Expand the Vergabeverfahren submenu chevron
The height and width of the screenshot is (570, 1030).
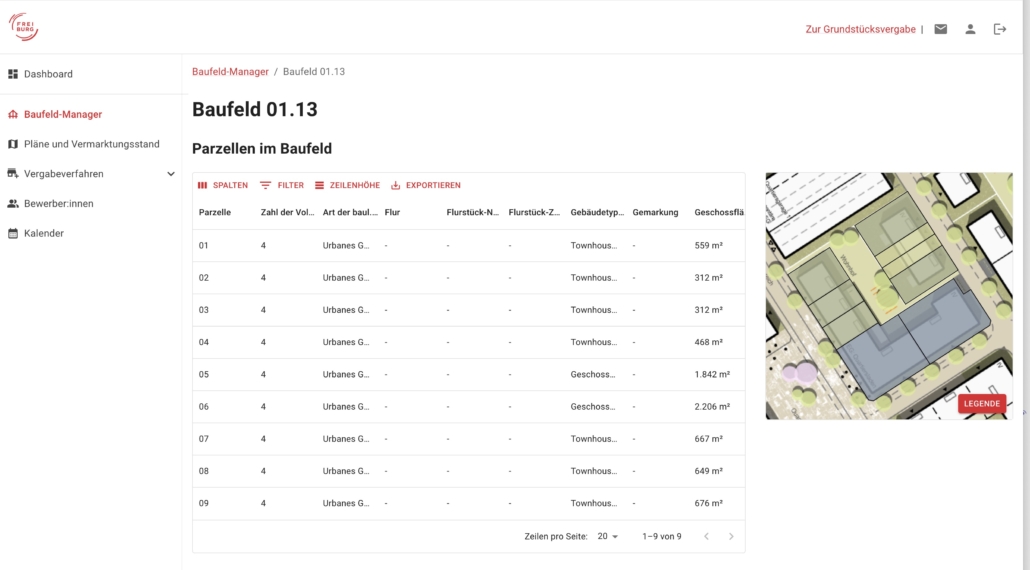coord(171,174)
